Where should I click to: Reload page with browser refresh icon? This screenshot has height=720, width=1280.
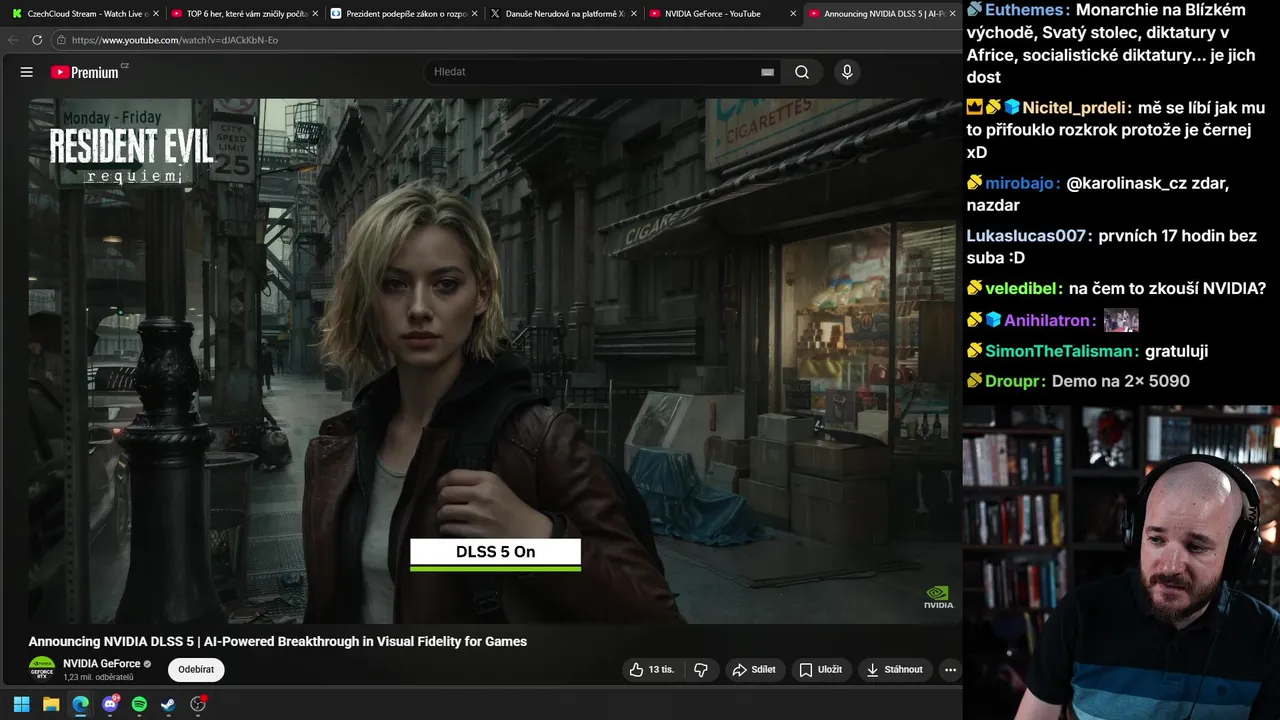pyautogui.click(x=37, y=40)
